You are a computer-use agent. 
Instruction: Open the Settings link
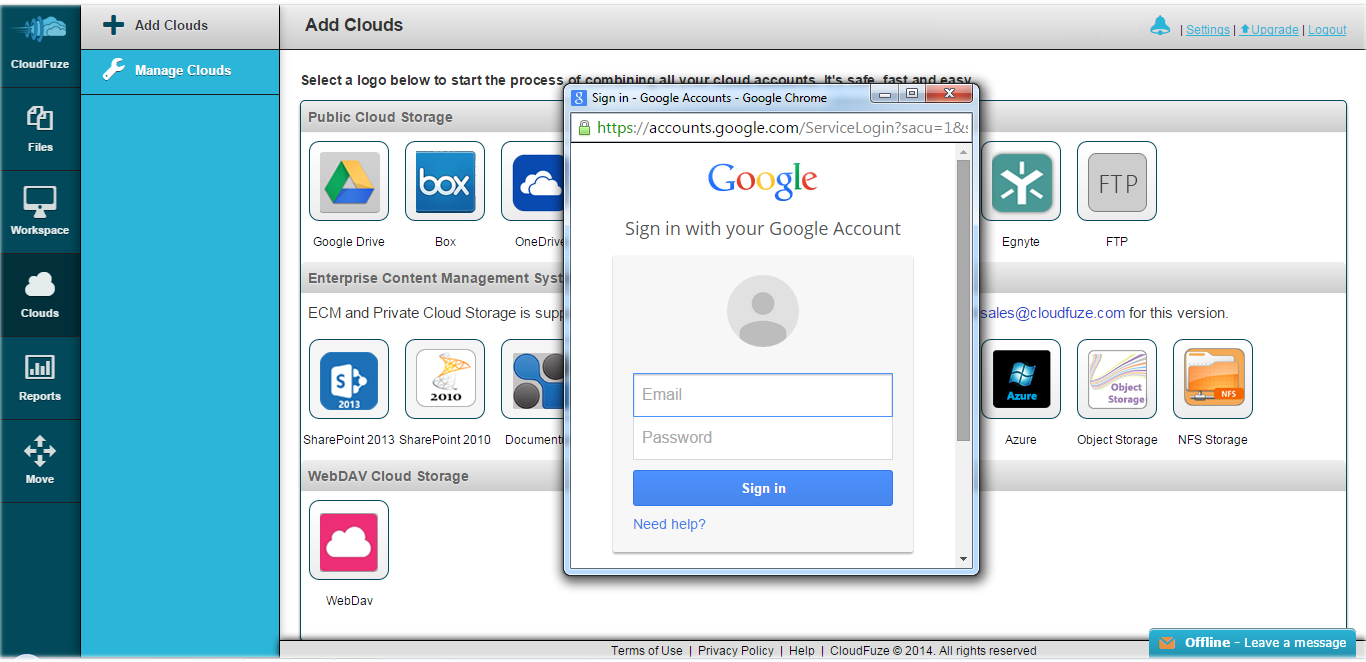(x=1208, y=30)
